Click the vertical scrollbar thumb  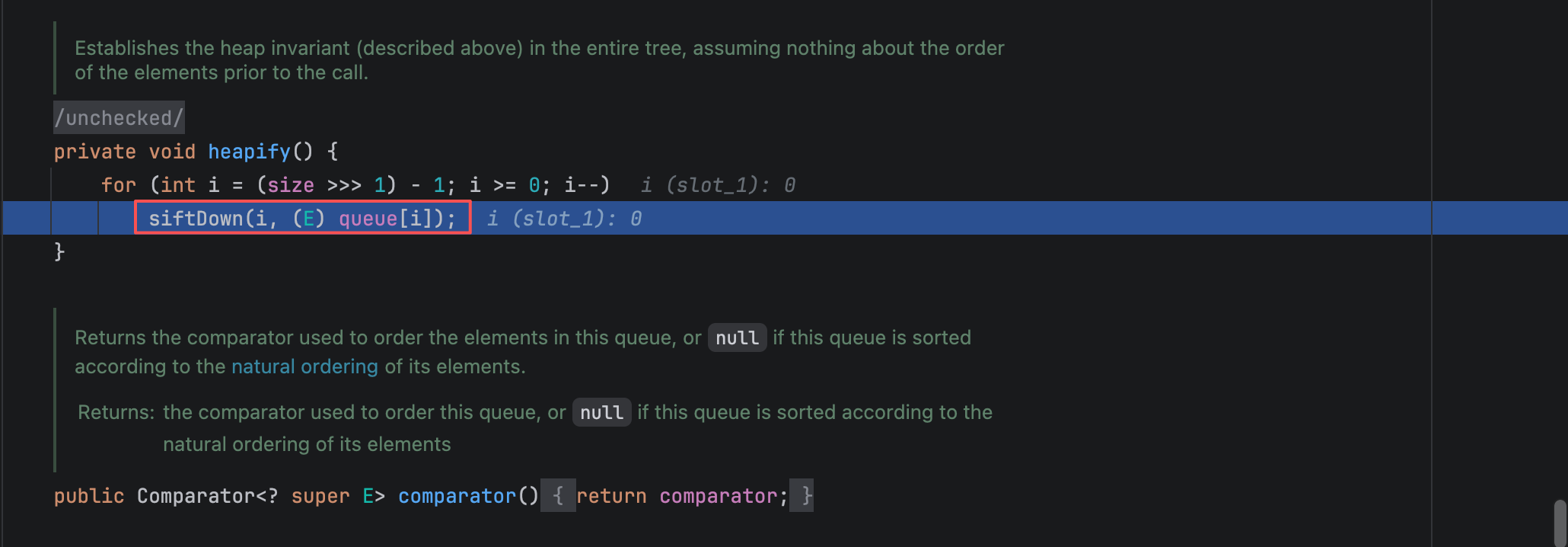[x=1560, y=523]
